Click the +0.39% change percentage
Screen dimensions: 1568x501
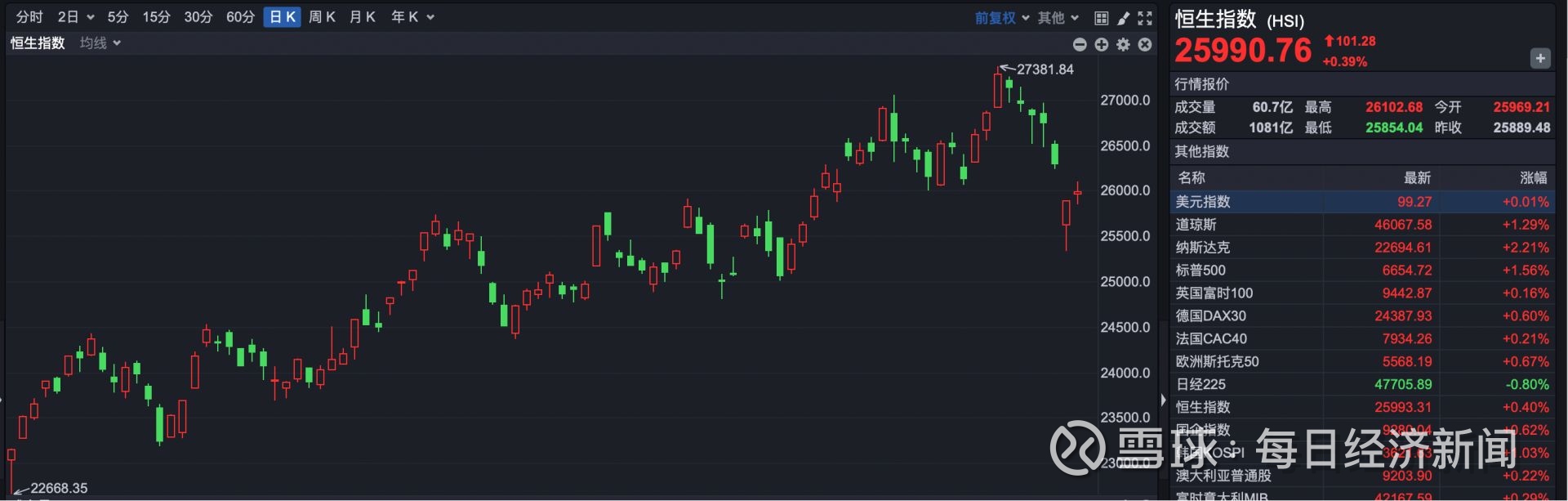[x=1344, y=62]
